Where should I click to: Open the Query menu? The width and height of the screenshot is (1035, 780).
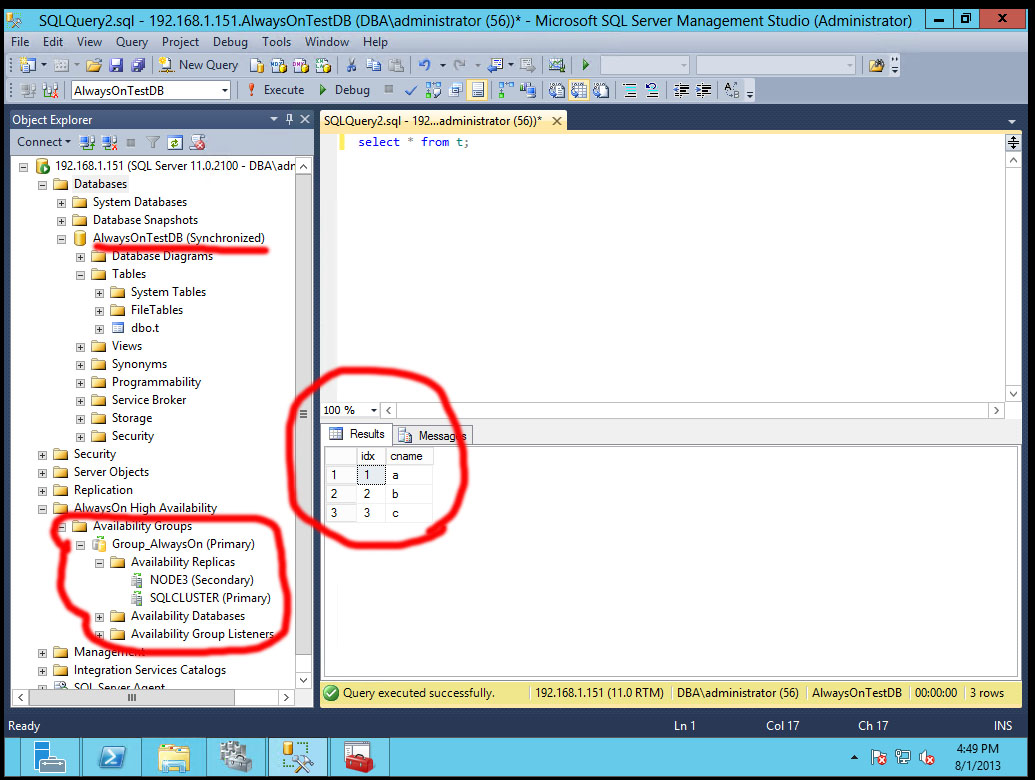(132, 42)
